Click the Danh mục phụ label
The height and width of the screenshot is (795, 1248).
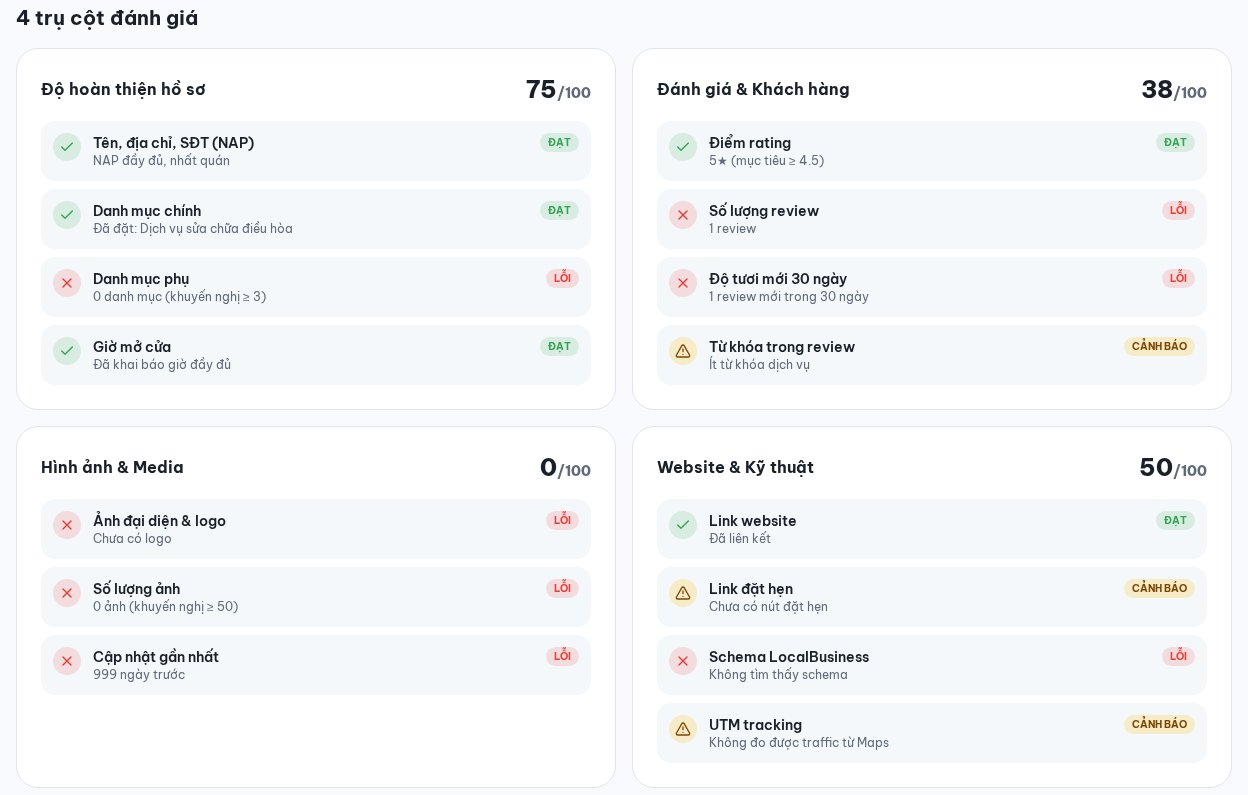pyautogui.click(x=141, y=279)
